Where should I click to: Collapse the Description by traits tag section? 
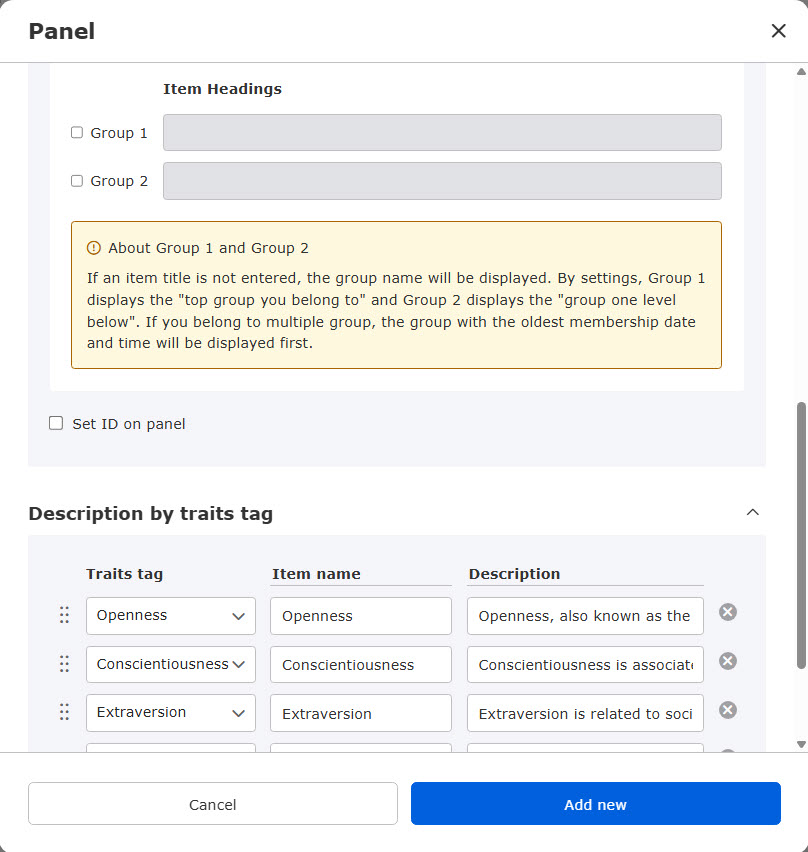(753, 513)
